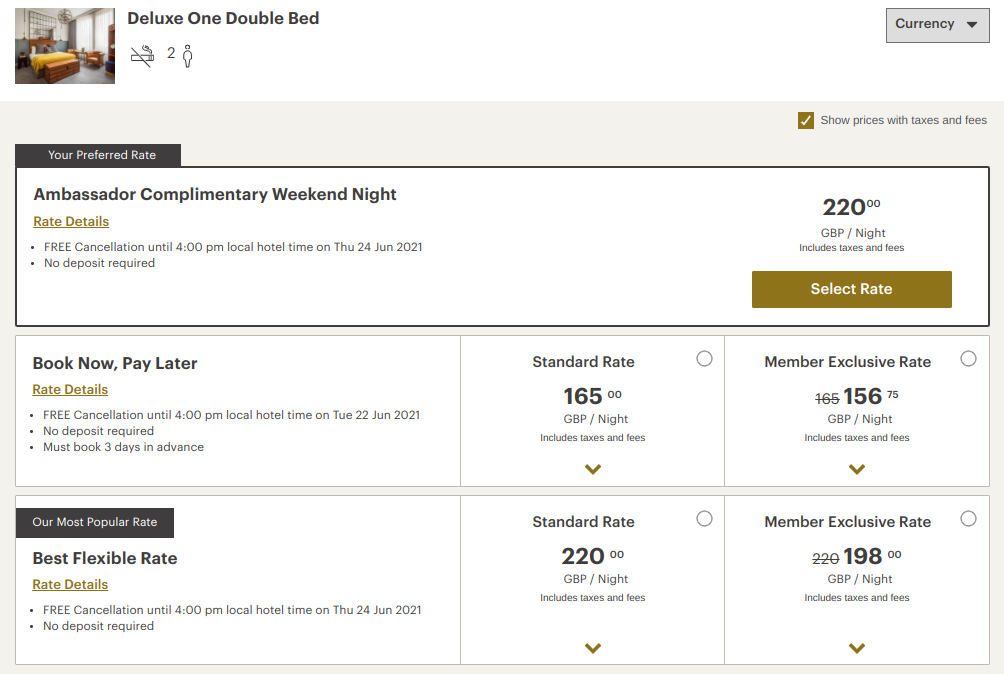Click the Our Most Popular Rate tab label
Image resolution: width=1004 pixels, height=674 pixels.
pyautogui.click(x=95, y=522)
